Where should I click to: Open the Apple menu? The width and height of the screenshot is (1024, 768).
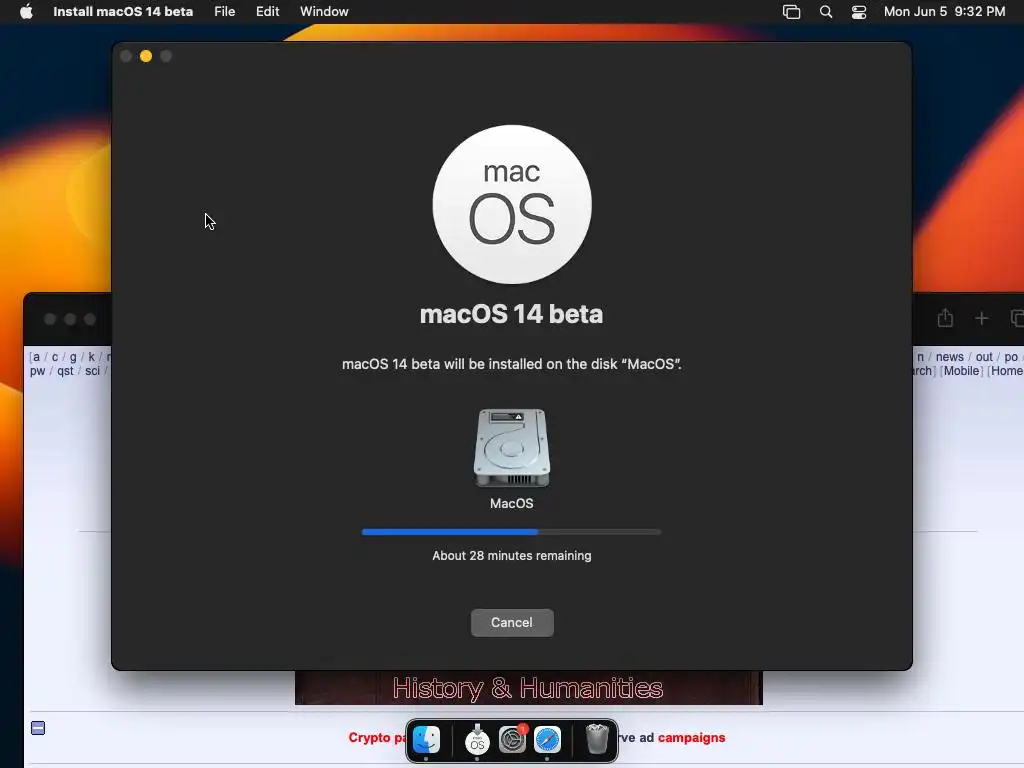tap(26, 11)
